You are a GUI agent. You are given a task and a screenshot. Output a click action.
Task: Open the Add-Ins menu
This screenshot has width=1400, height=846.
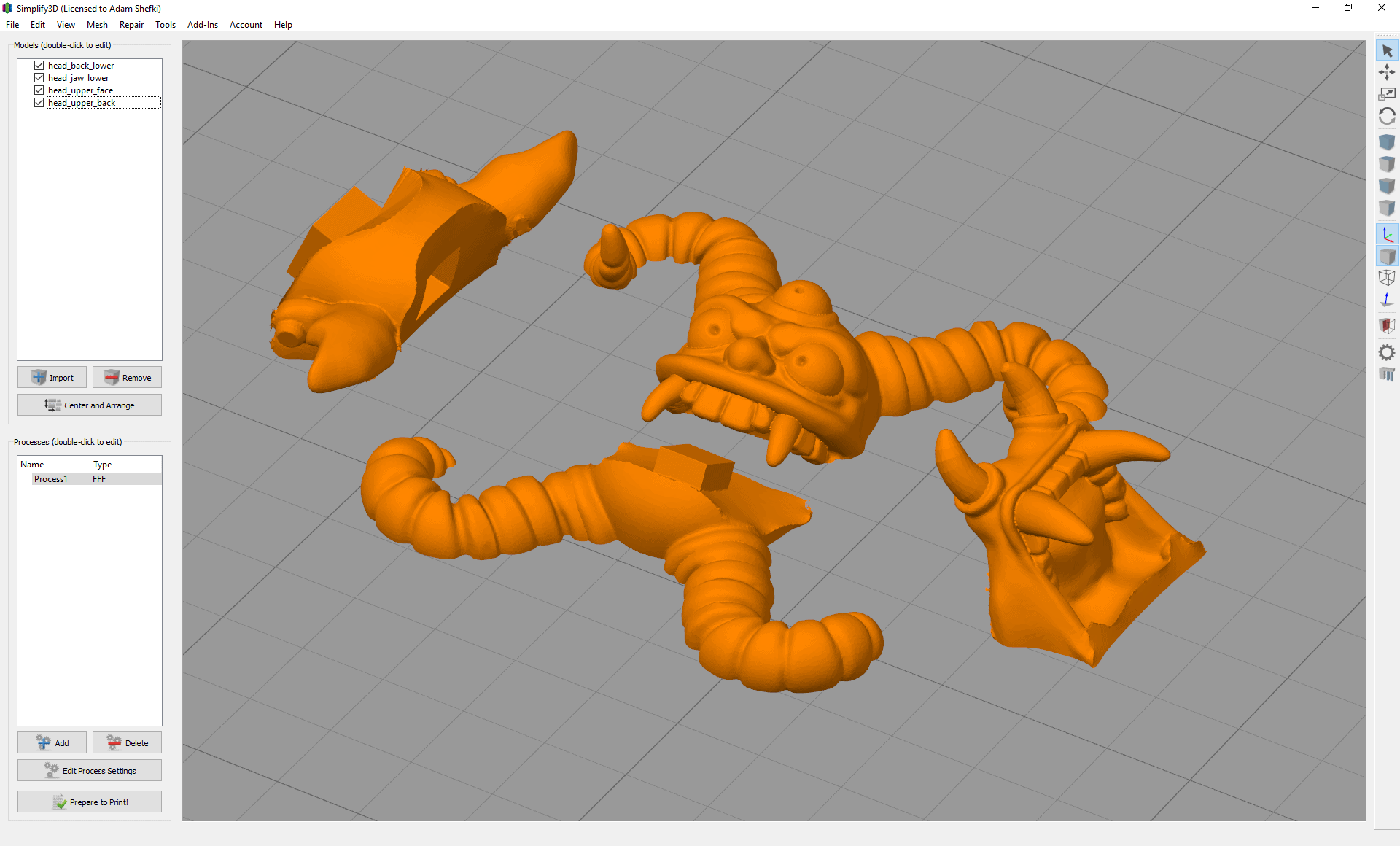click(203, 25)
